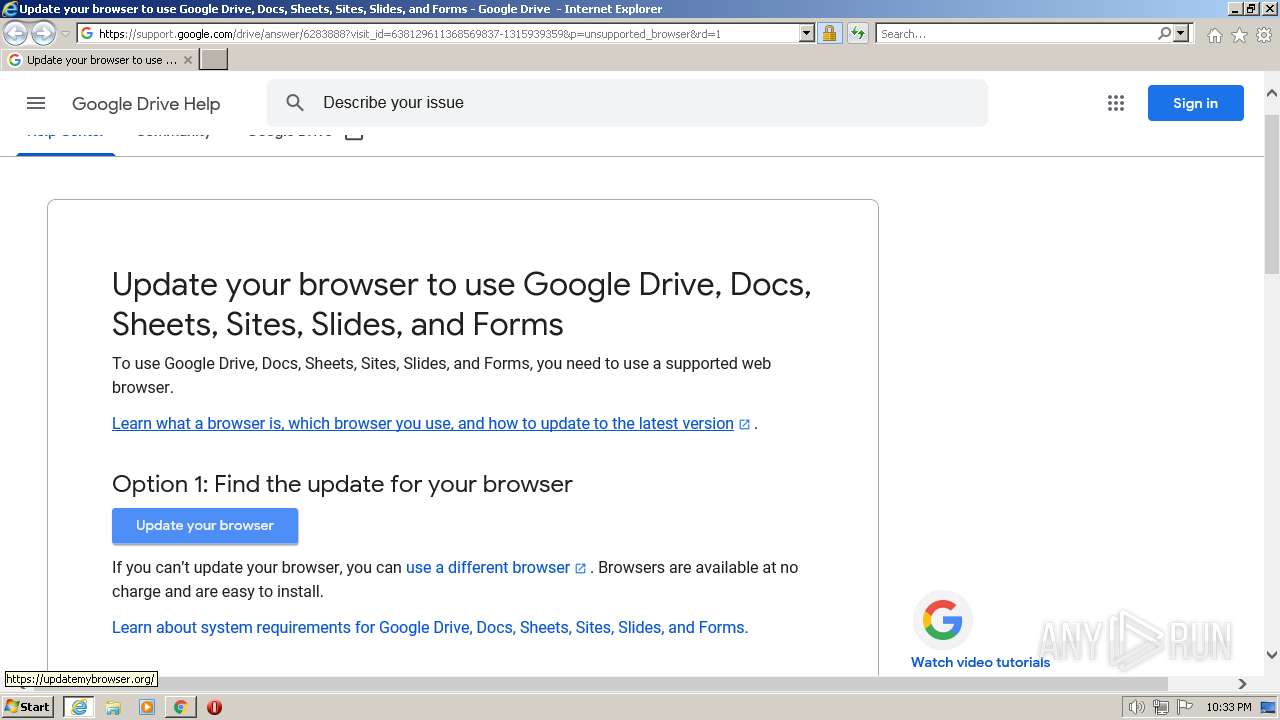
Task: Expand the search provider dropdown
Action: coord(1181,34)
